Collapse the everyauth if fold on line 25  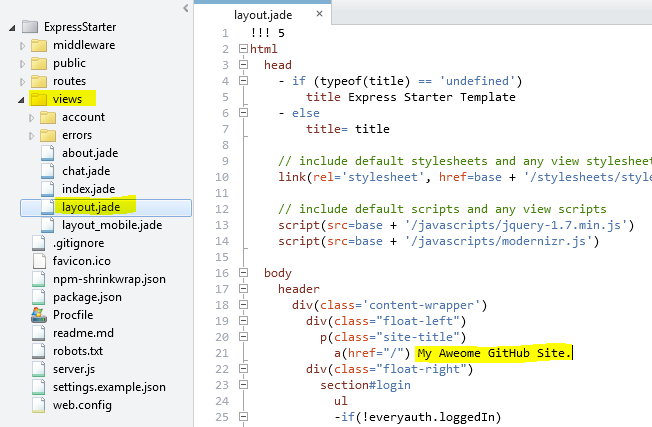point(244,417)
